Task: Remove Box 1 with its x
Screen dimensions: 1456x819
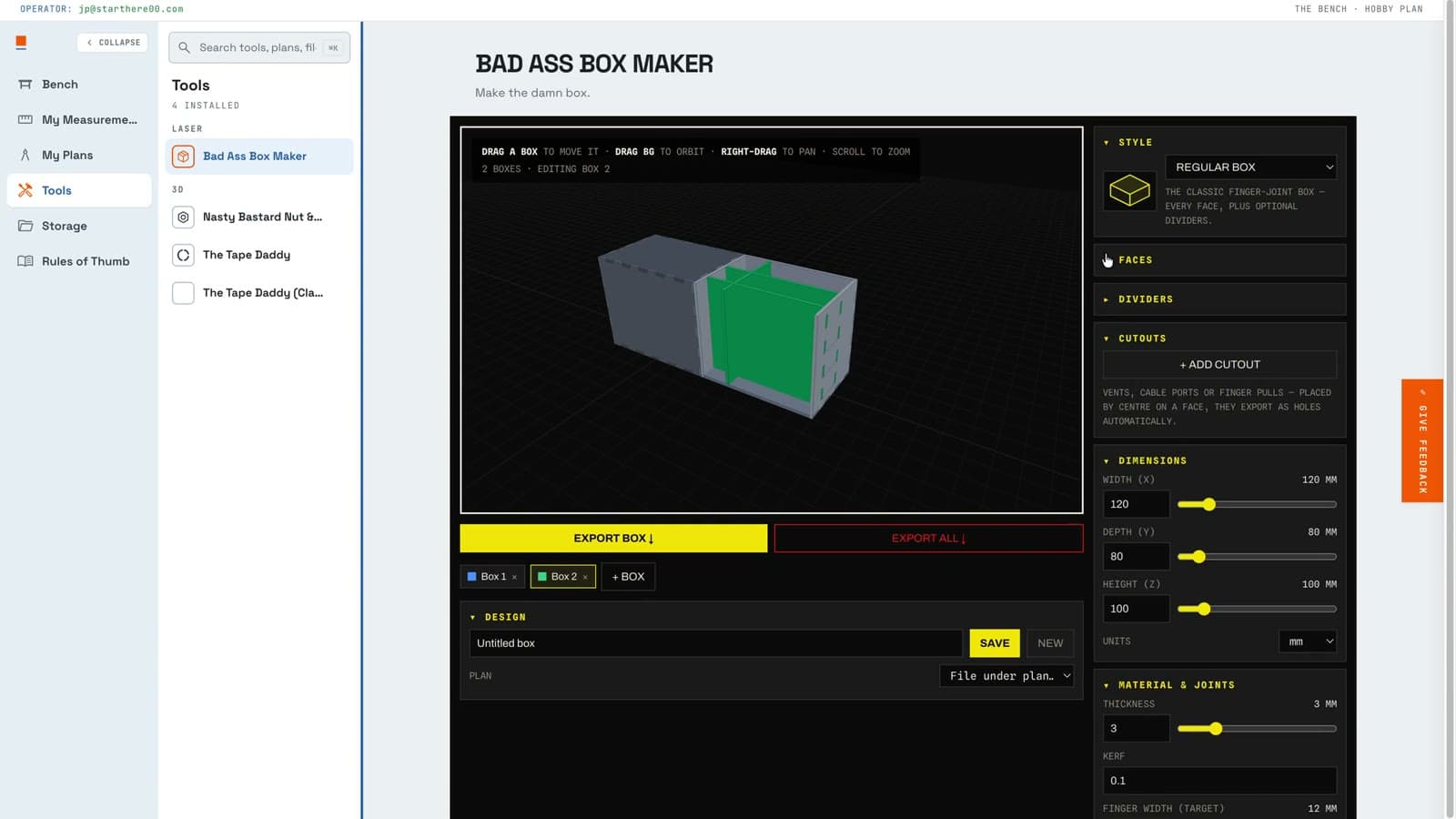Action: click(514, 577)
